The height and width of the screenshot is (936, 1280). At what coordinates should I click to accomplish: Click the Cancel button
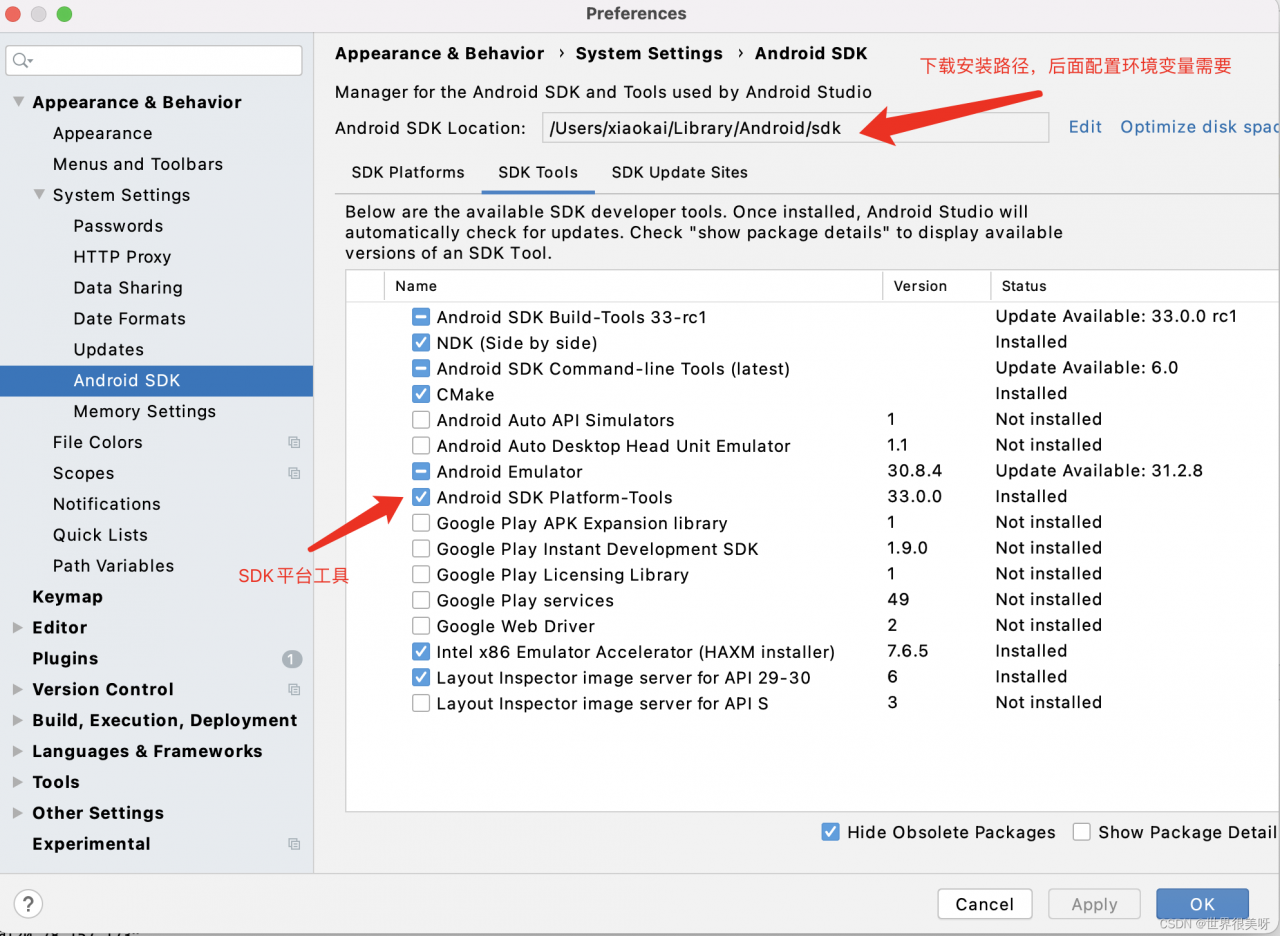pos(984,904)
